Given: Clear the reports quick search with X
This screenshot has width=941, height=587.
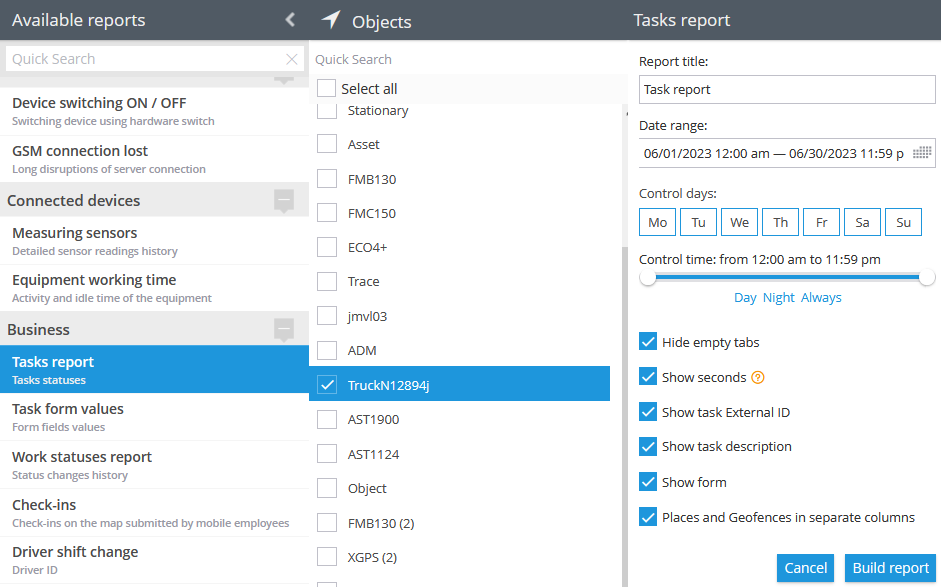Looking at the screenshot, I should [x=292, y=59].
